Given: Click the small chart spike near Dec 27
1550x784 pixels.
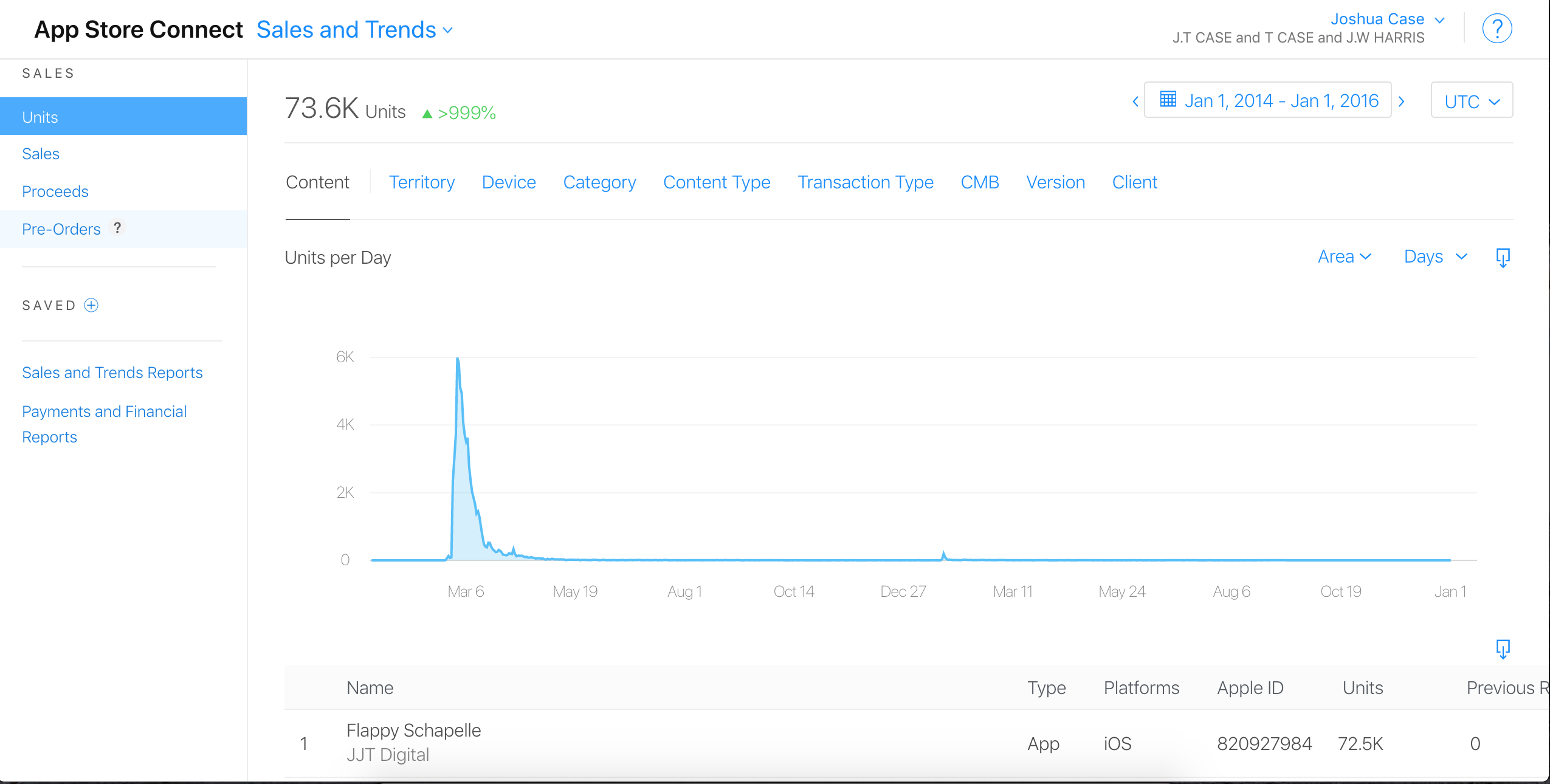Looking at the screenshot, I should click(944, 554).
